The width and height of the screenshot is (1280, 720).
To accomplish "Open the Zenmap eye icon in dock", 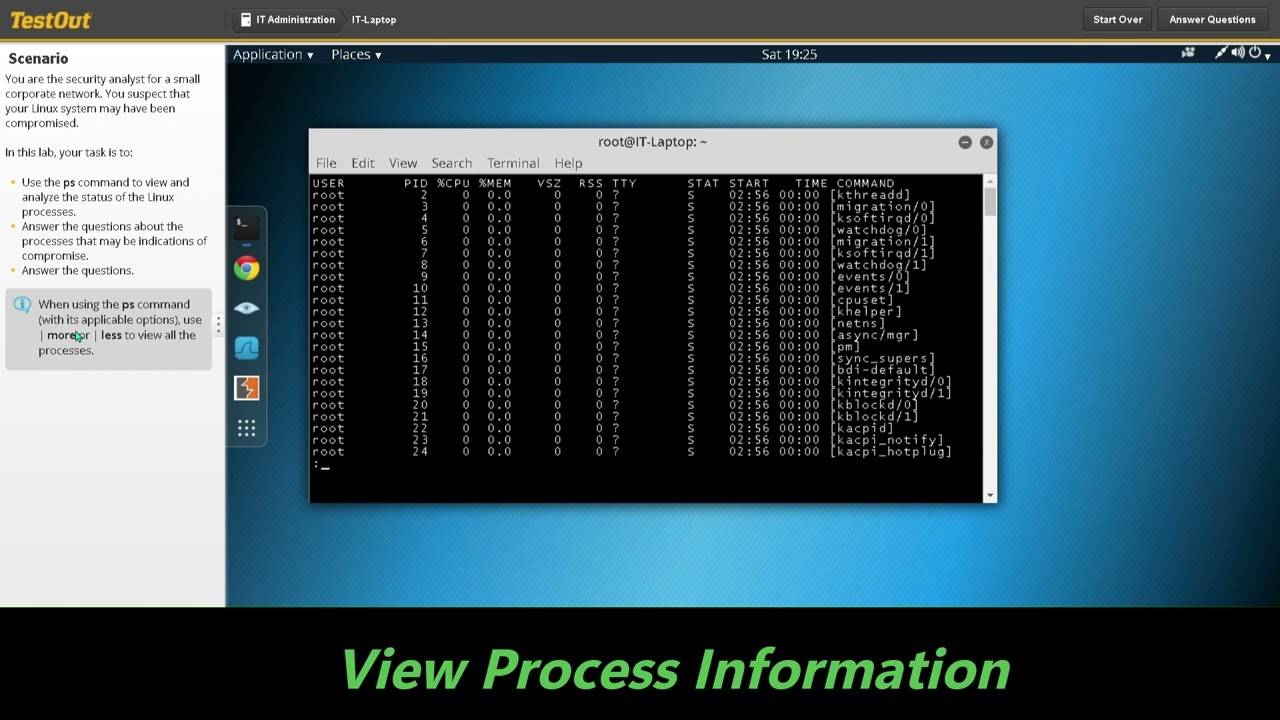I will [x=246, y=308].
